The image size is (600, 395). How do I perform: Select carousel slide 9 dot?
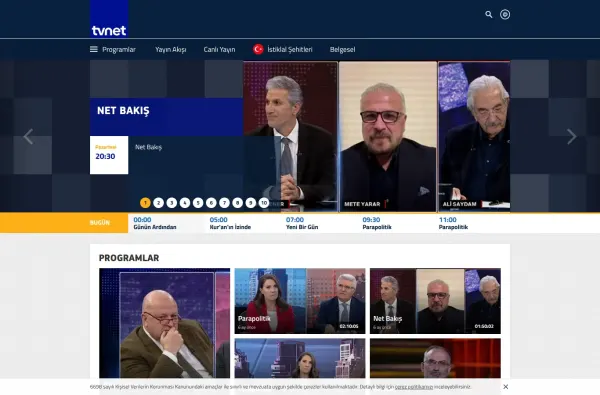tap(251, 203)
